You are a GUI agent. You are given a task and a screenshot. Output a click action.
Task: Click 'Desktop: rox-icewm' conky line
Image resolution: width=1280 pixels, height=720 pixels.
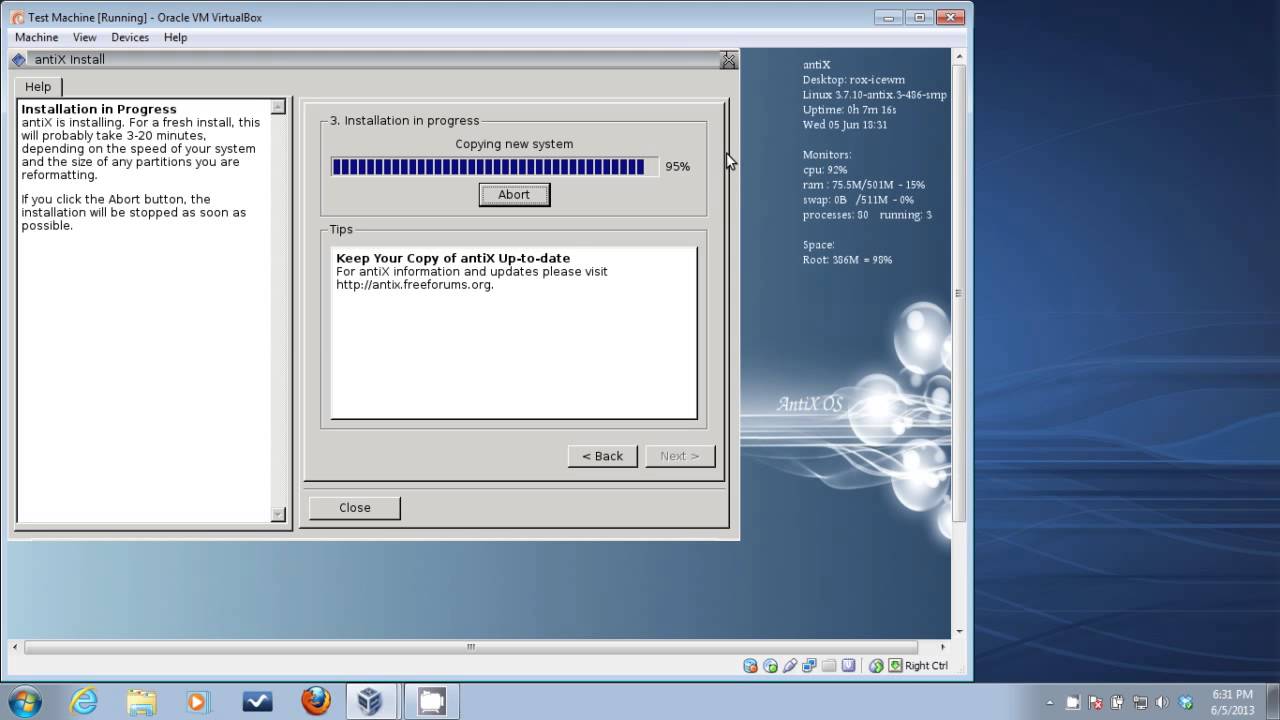(x=853, y=80)
